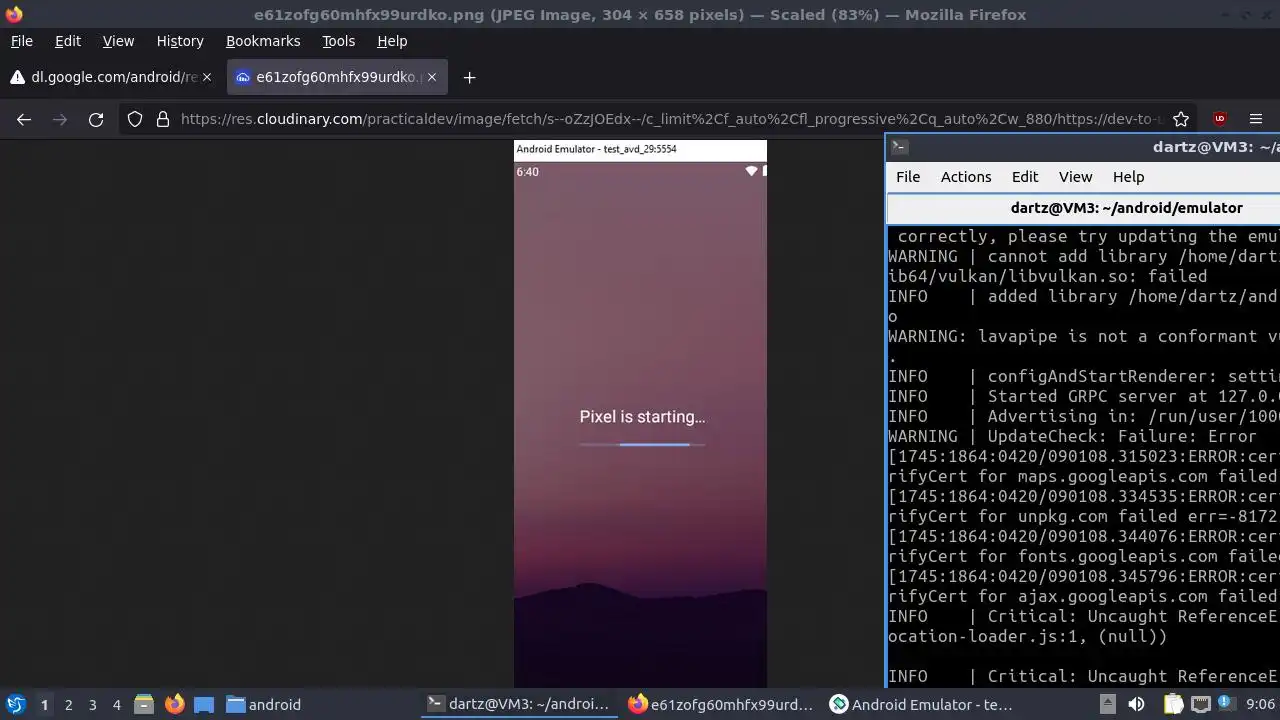Launch Firefox from the panel launcher
1280x720 pixels.
pyautogui.click(x=174, y=704)
